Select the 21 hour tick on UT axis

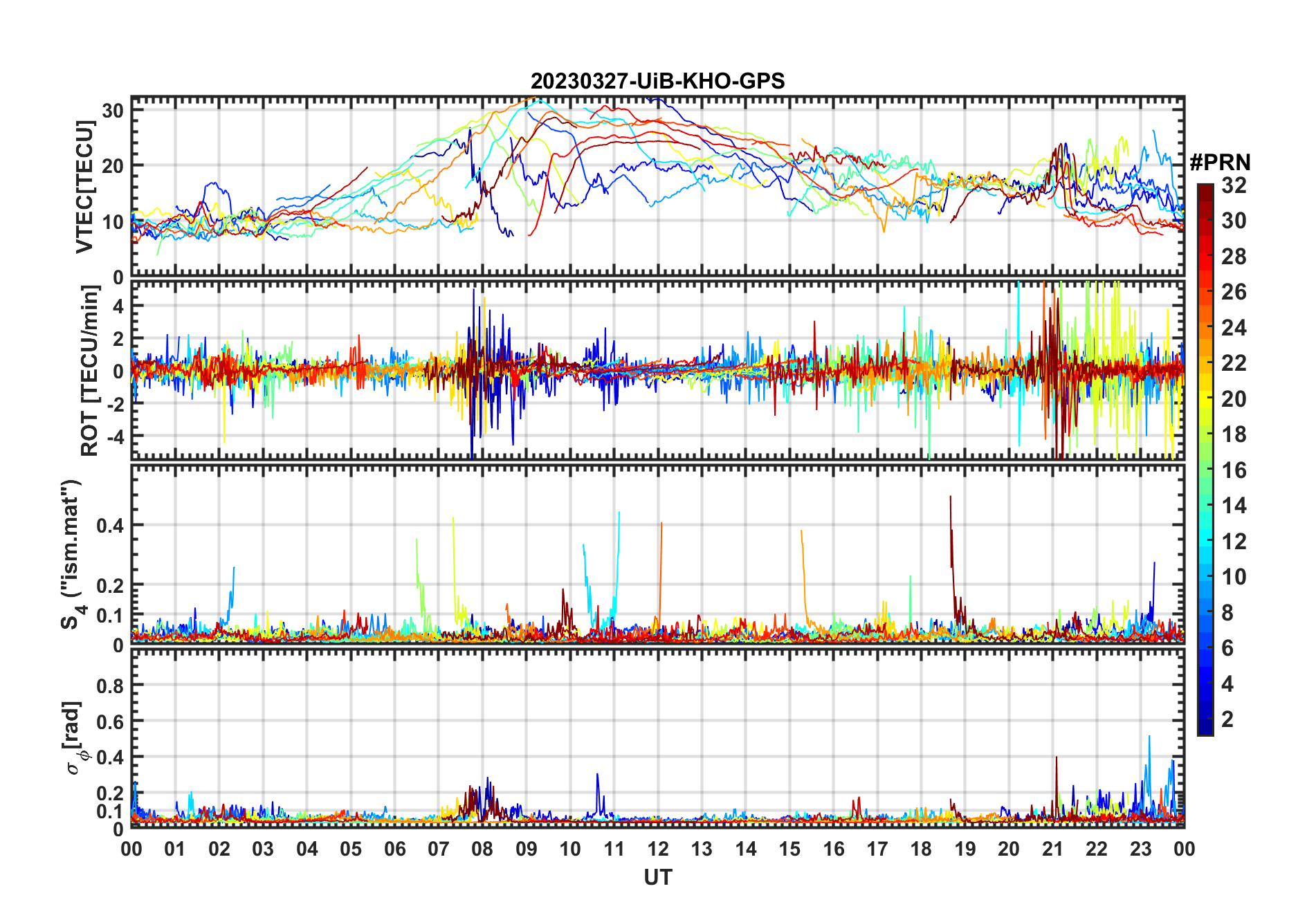pos(1052,849)
